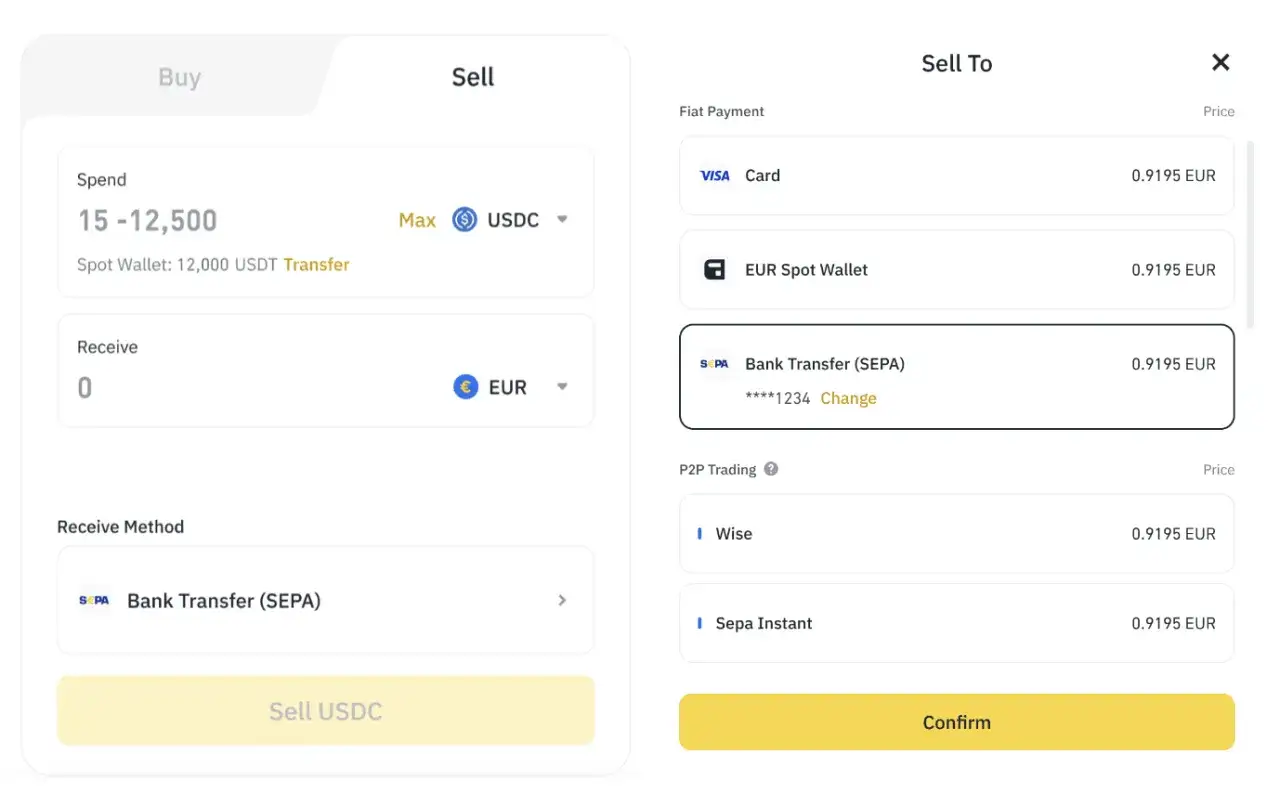Close the Sell To panel

(1220, 63)
